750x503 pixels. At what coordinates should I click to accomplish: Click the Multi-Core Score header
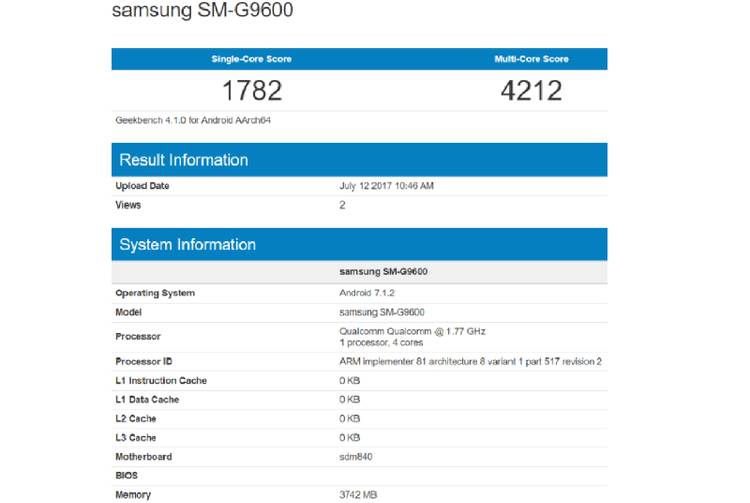[x=531, y=59]
